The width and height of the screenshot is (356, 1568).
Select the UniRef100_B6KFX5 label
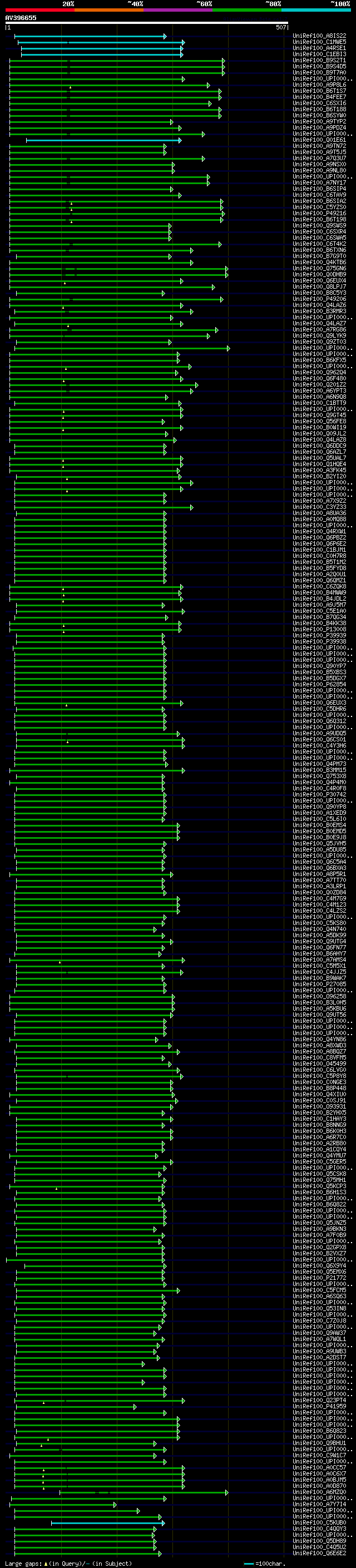pos(319,360)
